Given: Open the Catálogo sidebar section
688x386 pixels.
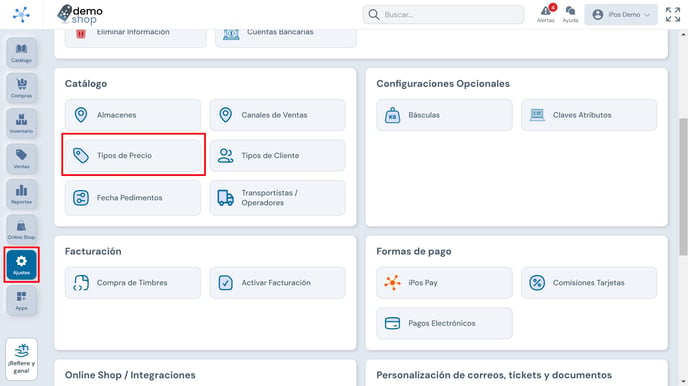Looking at the screenshot, I should pos(22,53).
